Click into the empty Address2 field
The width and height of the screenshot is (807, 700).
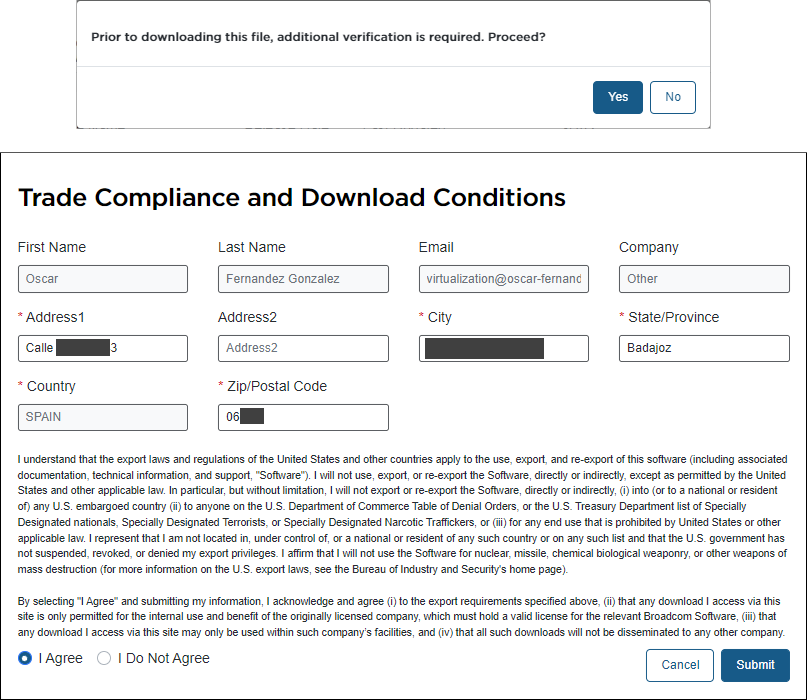(303, 348)
